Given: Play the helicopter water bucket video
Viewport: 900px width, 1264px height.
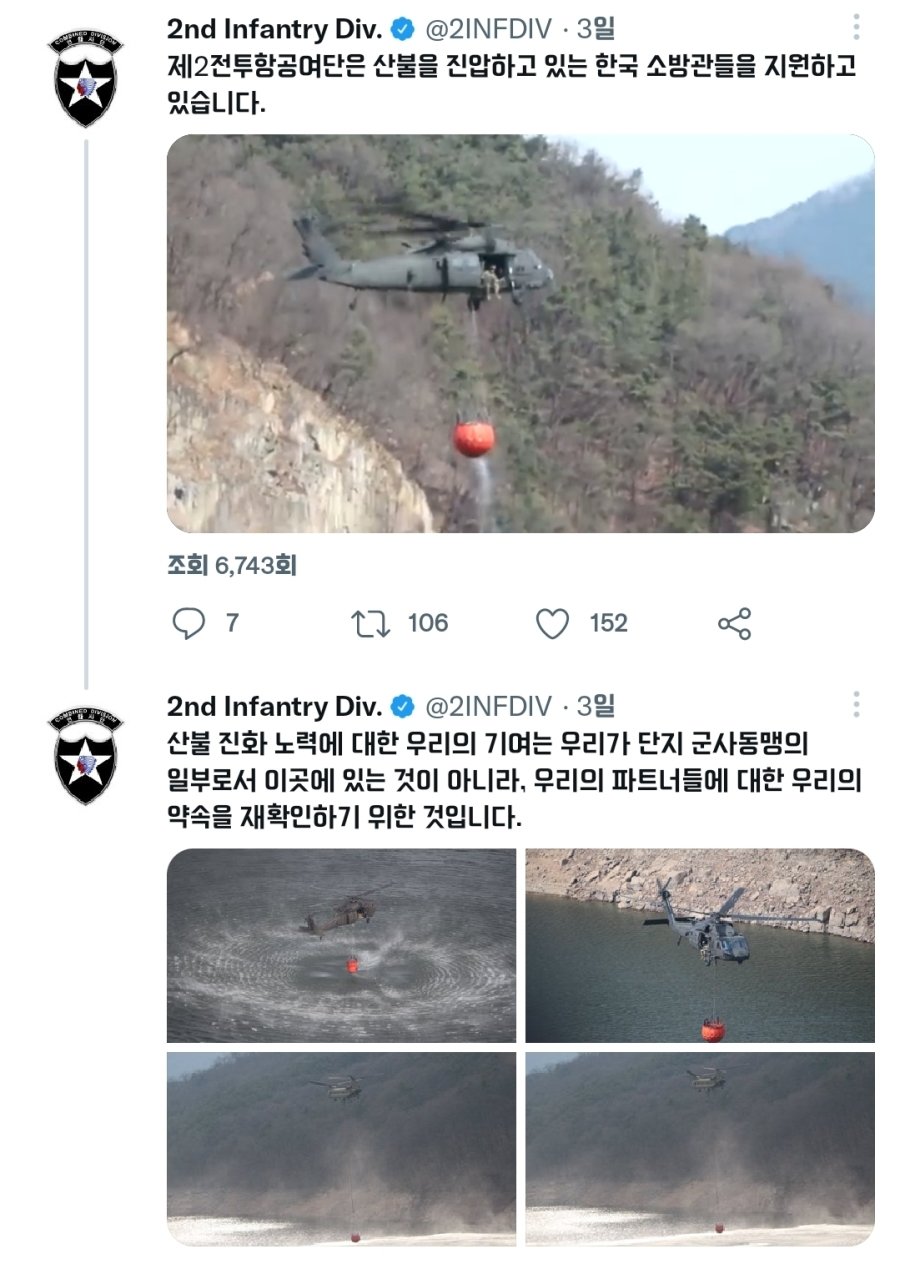Looking at the screenshot, I should [520, 333].
